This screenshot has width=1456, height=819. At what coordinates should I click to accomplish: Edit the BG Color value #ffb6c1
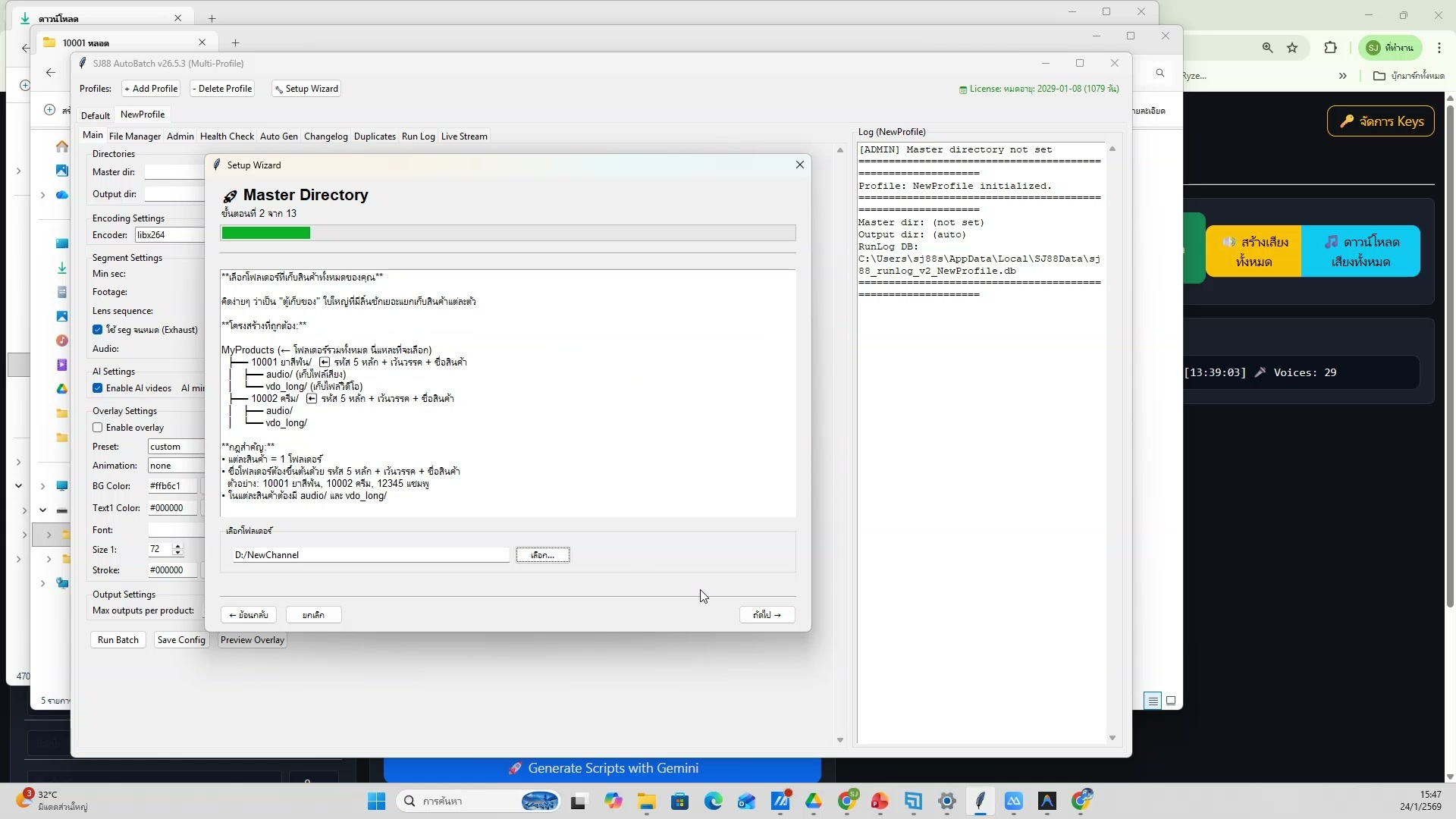click(168, 485)
